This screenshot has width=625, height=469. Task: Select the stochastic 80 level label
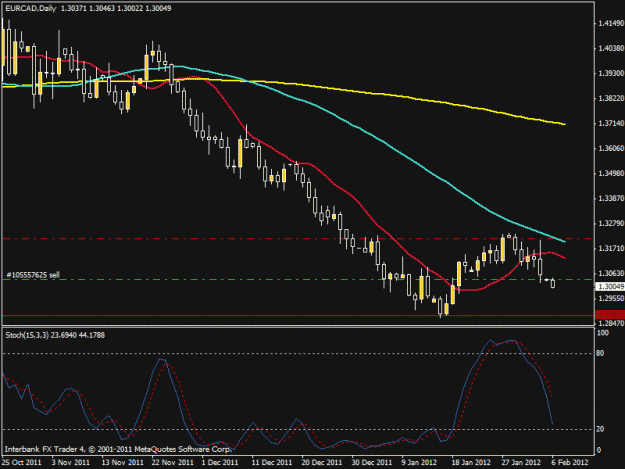click(x=600, y=353)
